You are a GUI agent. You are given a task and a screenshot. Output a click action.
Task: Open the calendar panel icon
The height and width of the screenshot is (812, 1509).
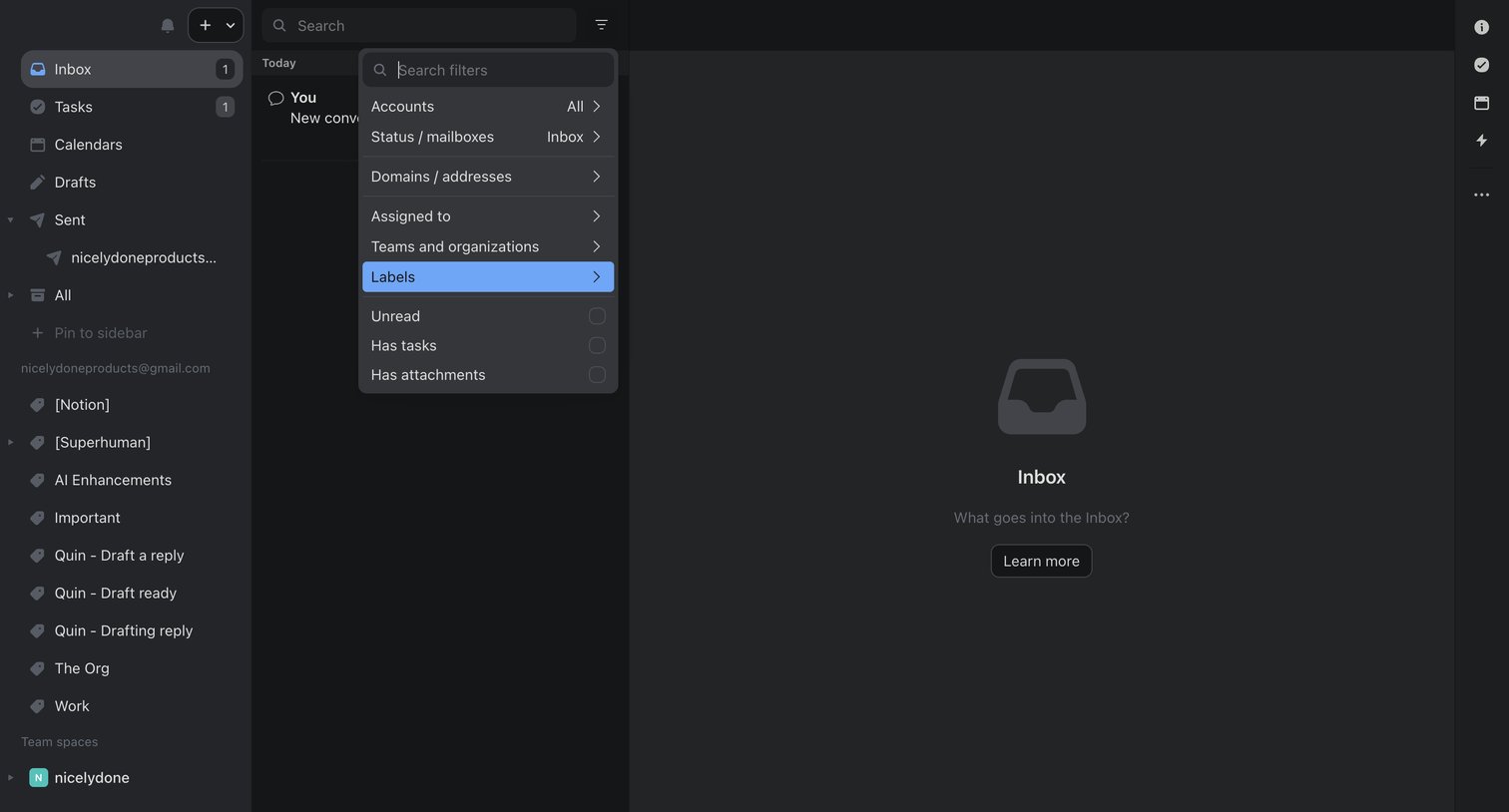click(x=1481, y=103)
